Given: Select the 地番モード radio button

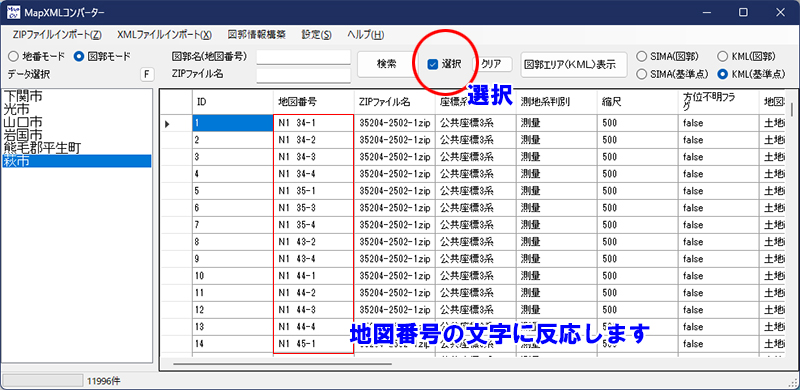Looking at the screenshot, I should coord(36,56).
